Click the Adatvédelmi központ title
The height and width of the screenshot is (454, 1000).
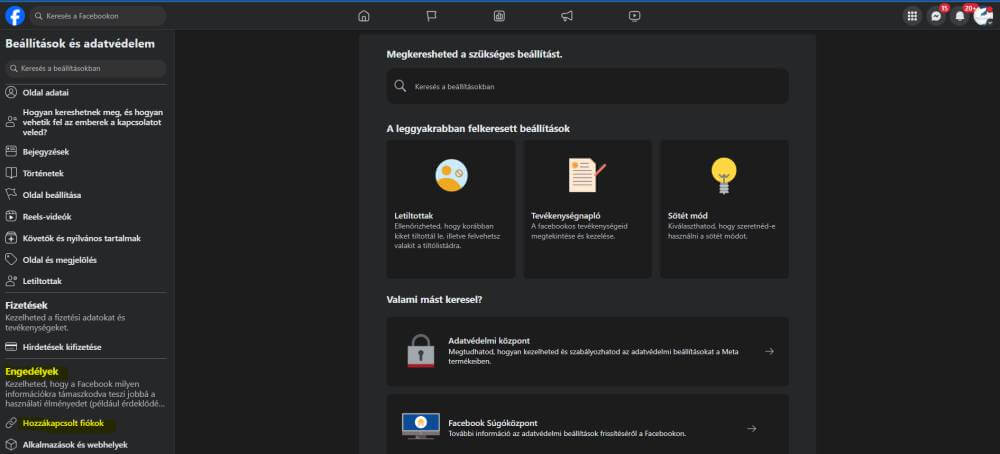(489, 341)
